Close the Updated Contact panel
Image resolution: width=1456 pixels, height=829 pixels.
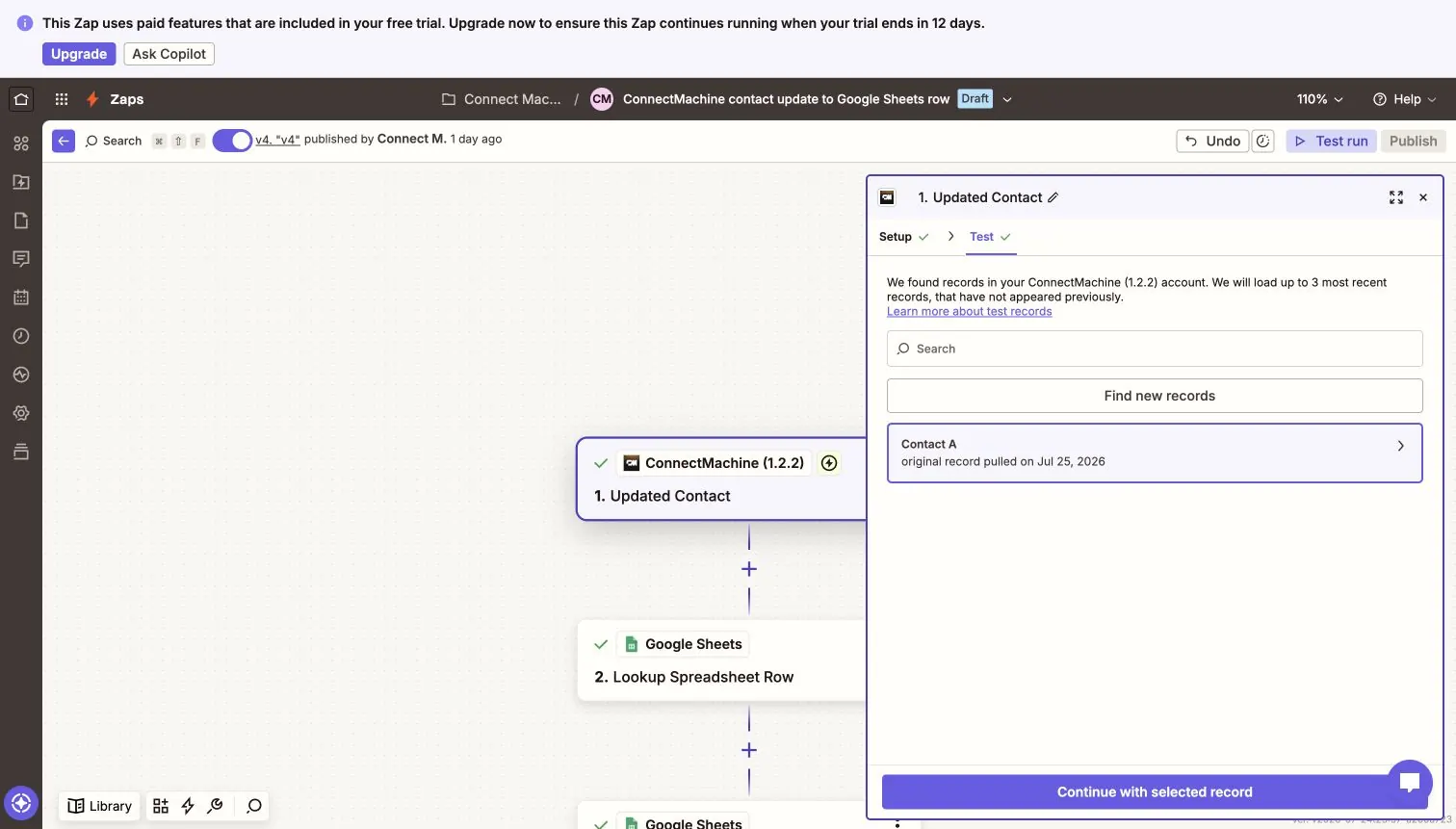(1423, 197)
